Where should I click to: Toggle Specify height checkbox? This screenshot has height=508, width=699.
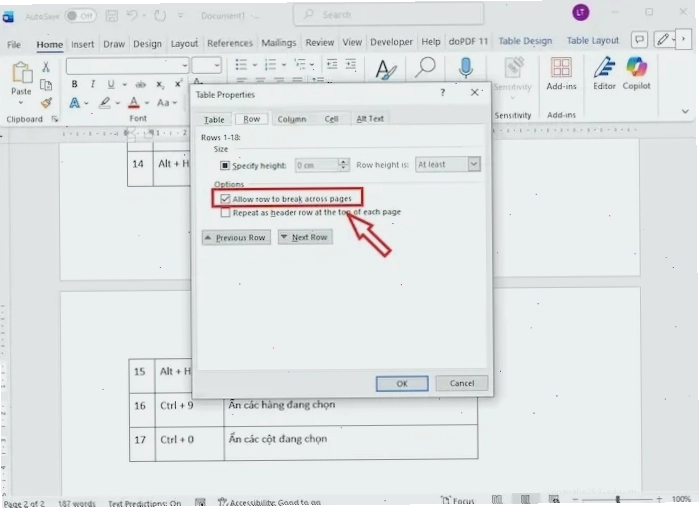(225, 165)
